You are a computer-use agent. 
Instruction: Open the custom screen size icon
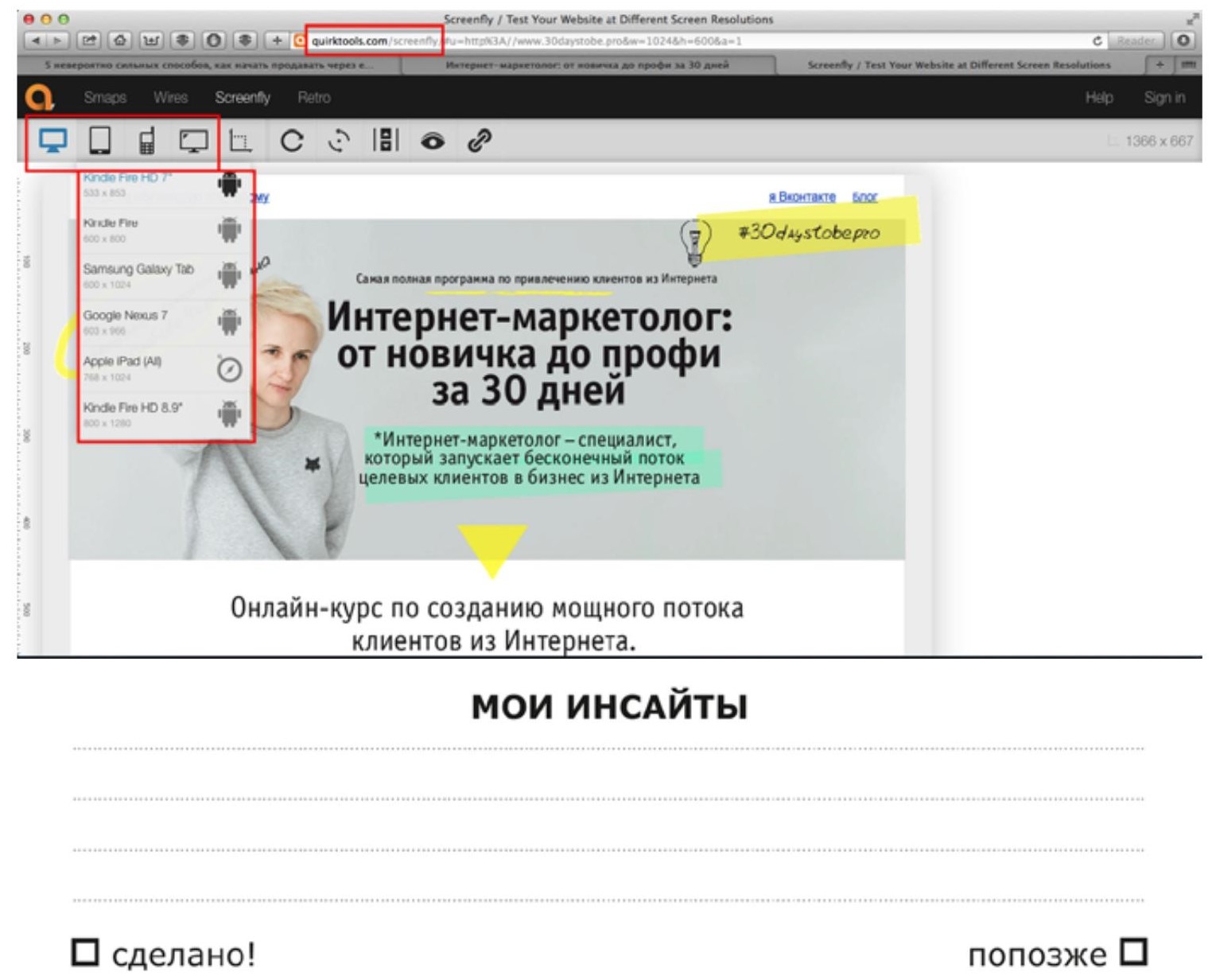click(x=240, y=141)
